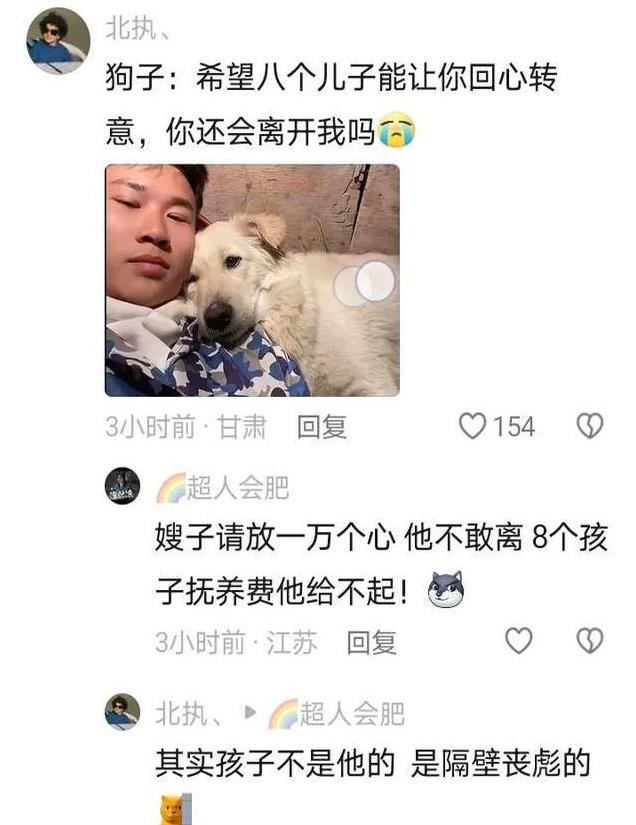
Task: Dislike 北执's top comment with the broken heart
Action: (x=590, y=426)
